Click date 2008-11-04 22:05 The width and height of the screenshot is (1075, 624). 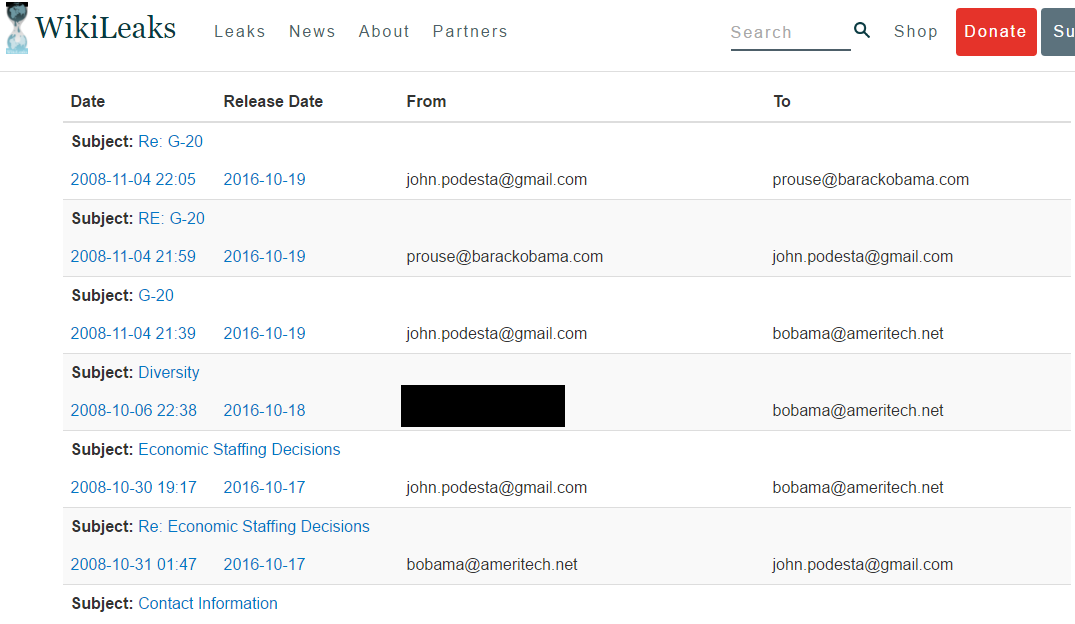pos(133,180)
